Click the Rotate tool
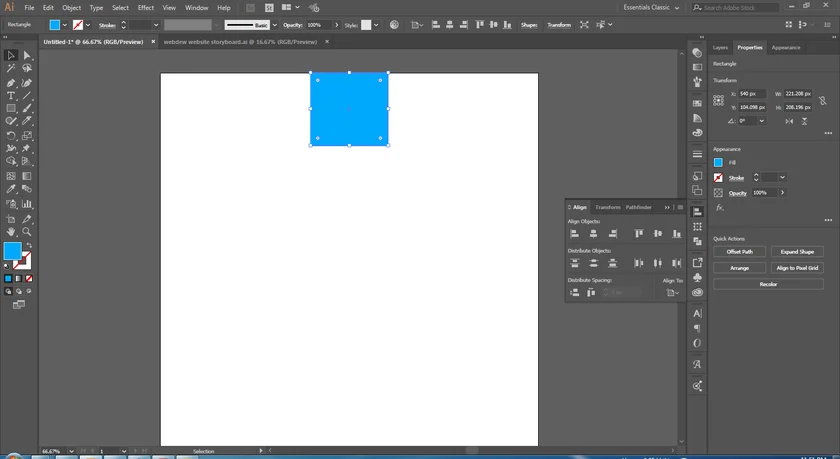The width and height of the screenshot is (840, 459). click(x=11, y=135)
